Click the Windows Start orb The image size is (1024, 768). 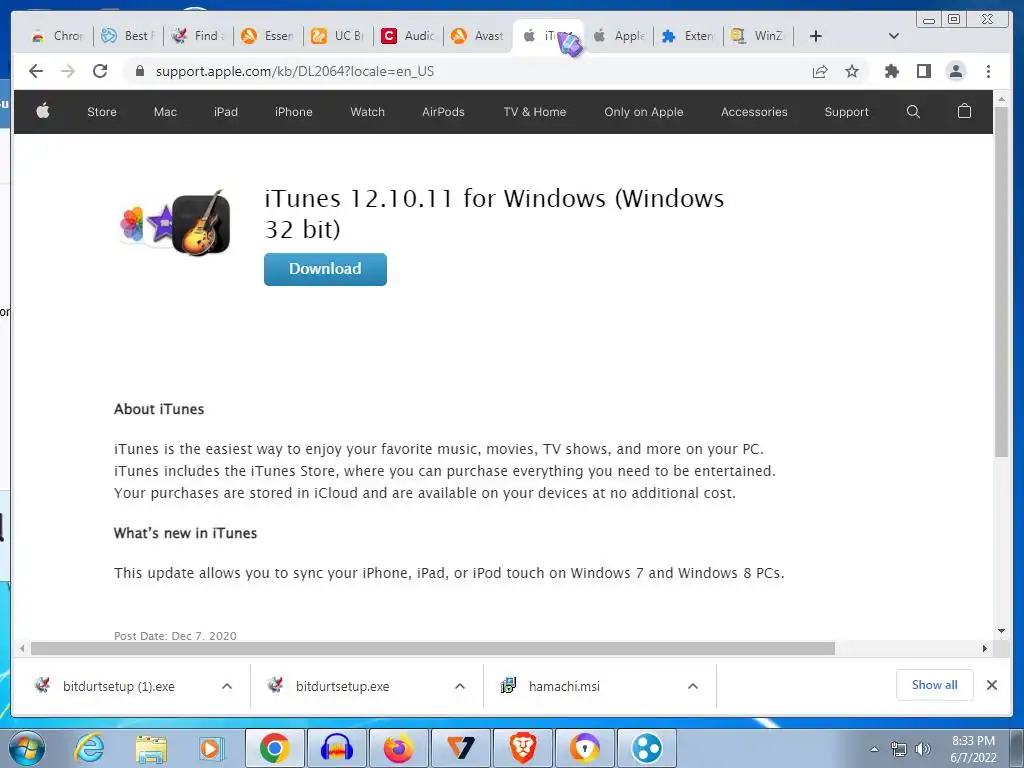pos(26,748)
